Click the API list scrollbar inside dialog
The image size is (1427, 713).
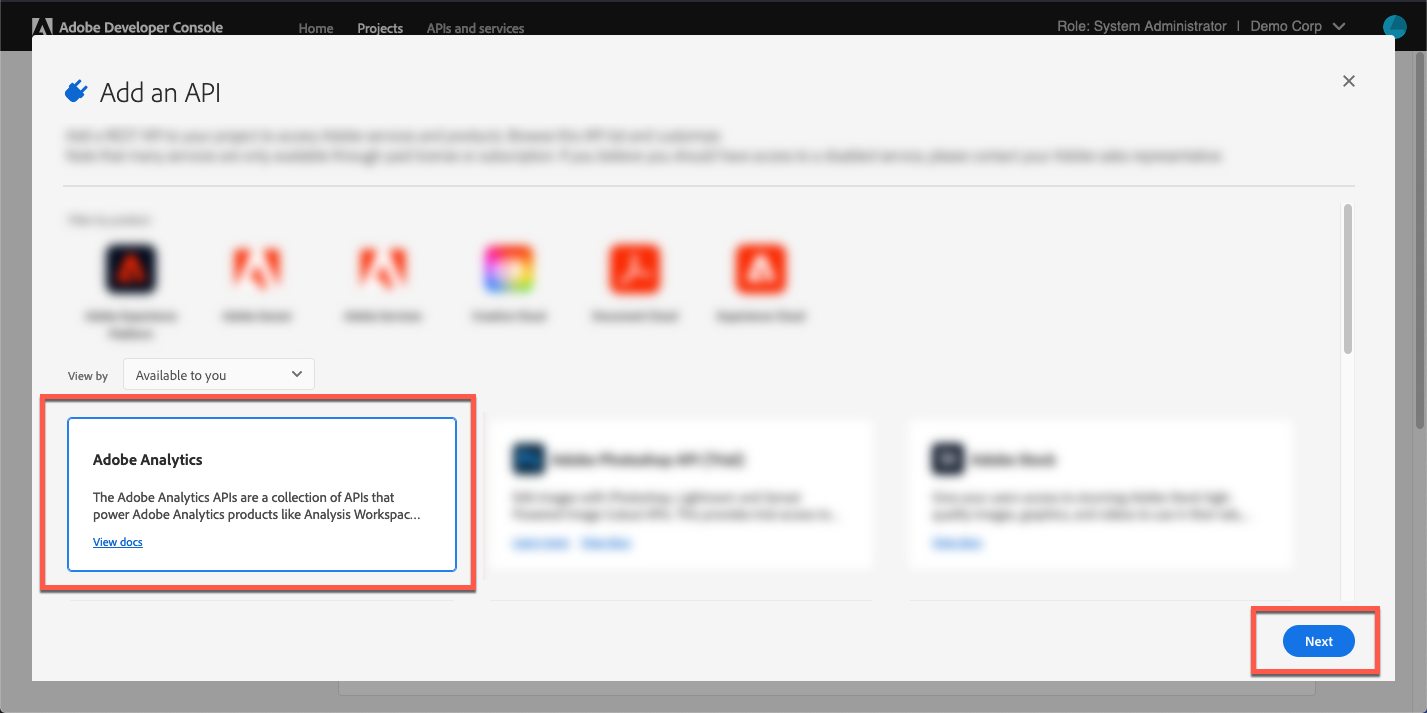click(x=1348, y=279)
